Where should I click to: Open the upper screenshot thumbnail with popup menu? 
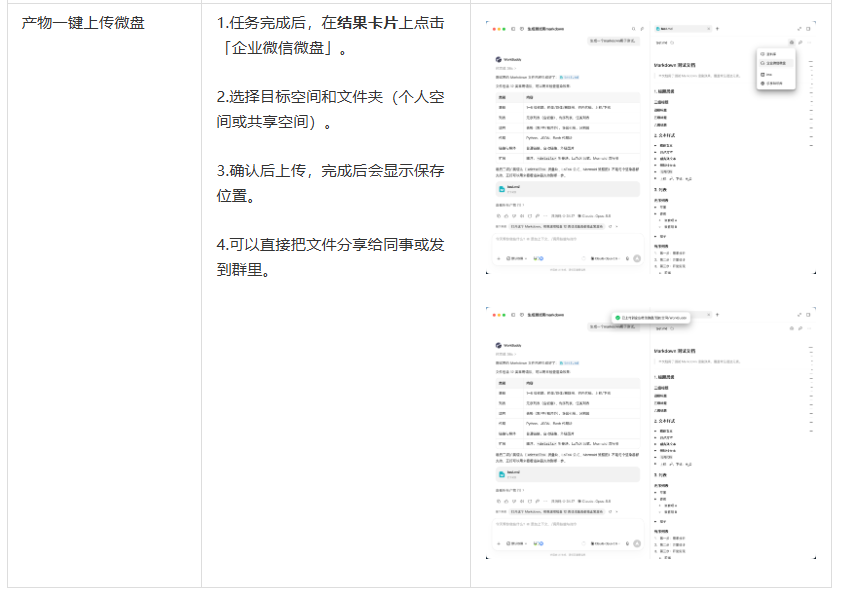[651, 148]
